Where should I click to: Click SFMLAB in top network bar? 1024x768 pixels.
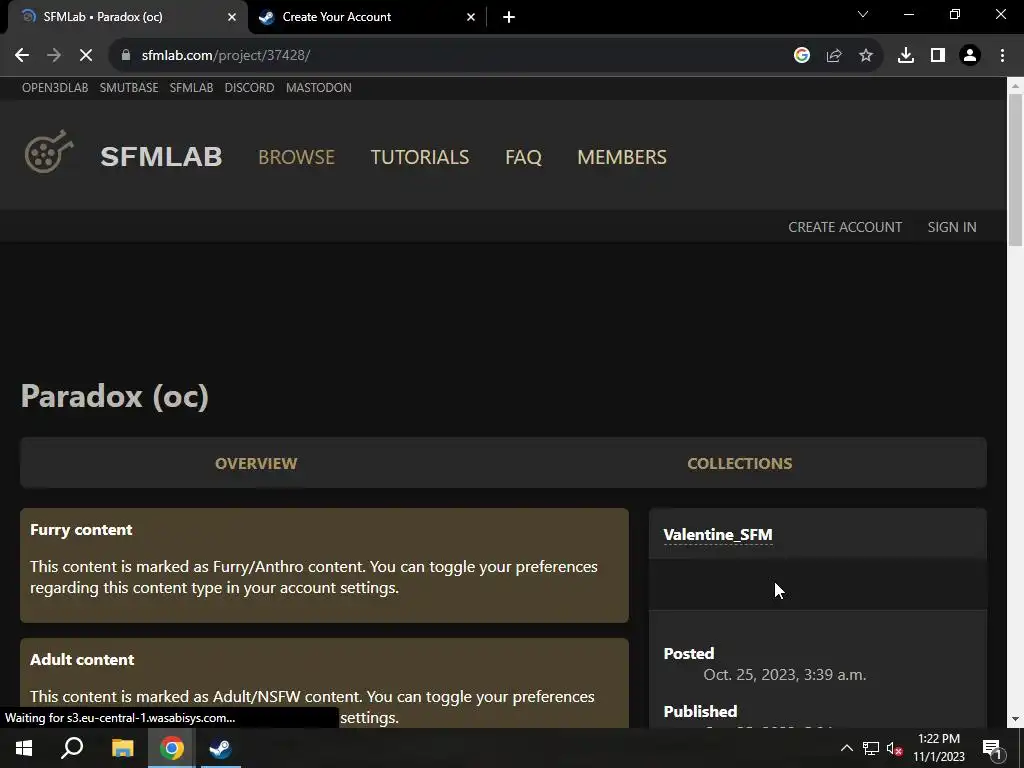click(x=191, y=88)
